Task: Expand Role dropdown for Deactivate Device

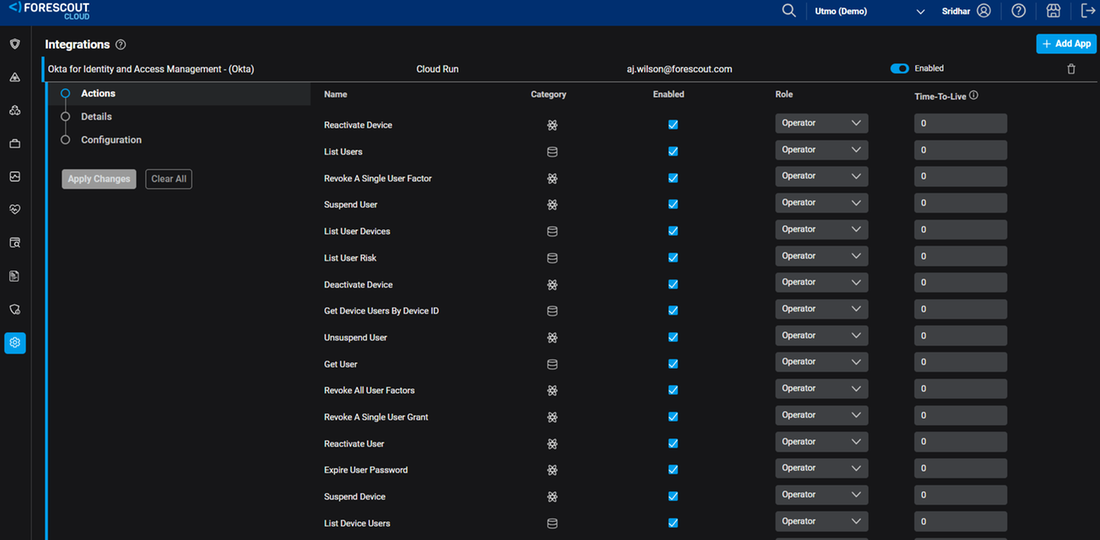Action: point(821,283)
